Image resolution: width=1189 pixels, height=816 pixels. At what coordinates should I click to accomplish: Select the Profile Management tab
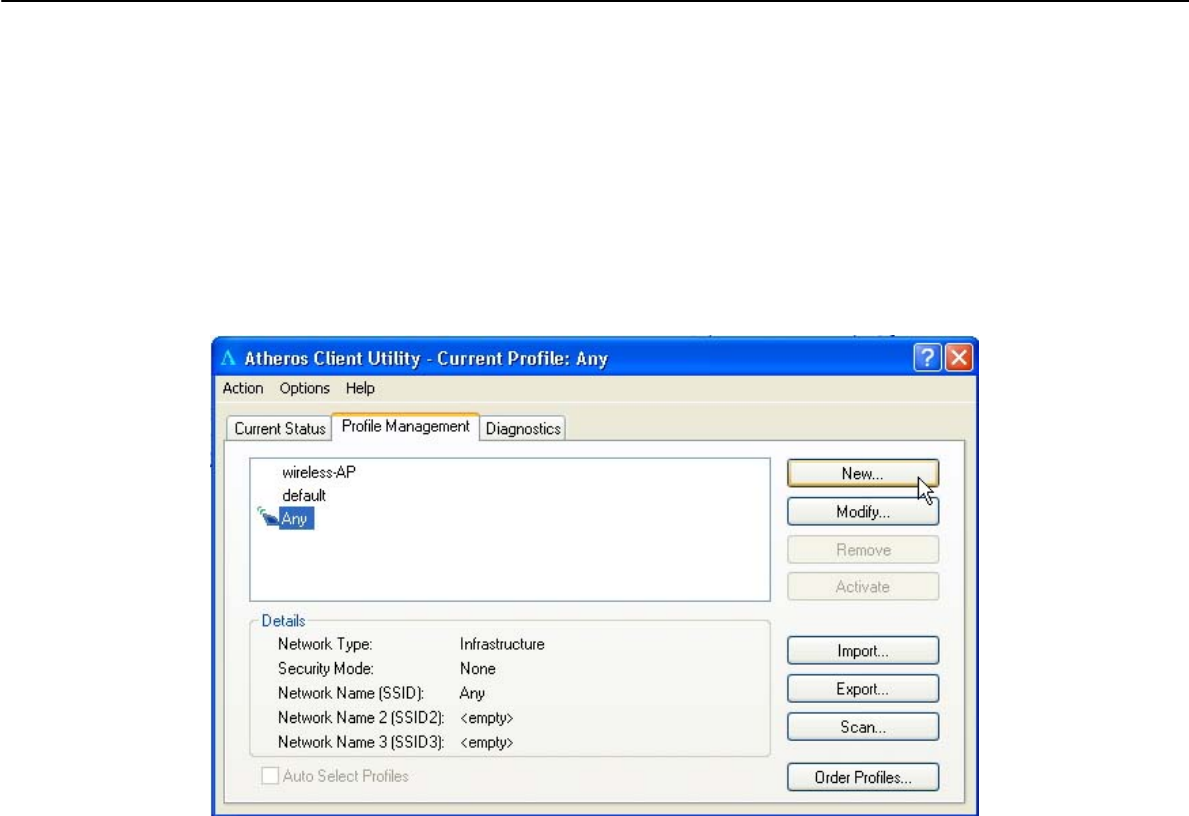tap(406, 426)
